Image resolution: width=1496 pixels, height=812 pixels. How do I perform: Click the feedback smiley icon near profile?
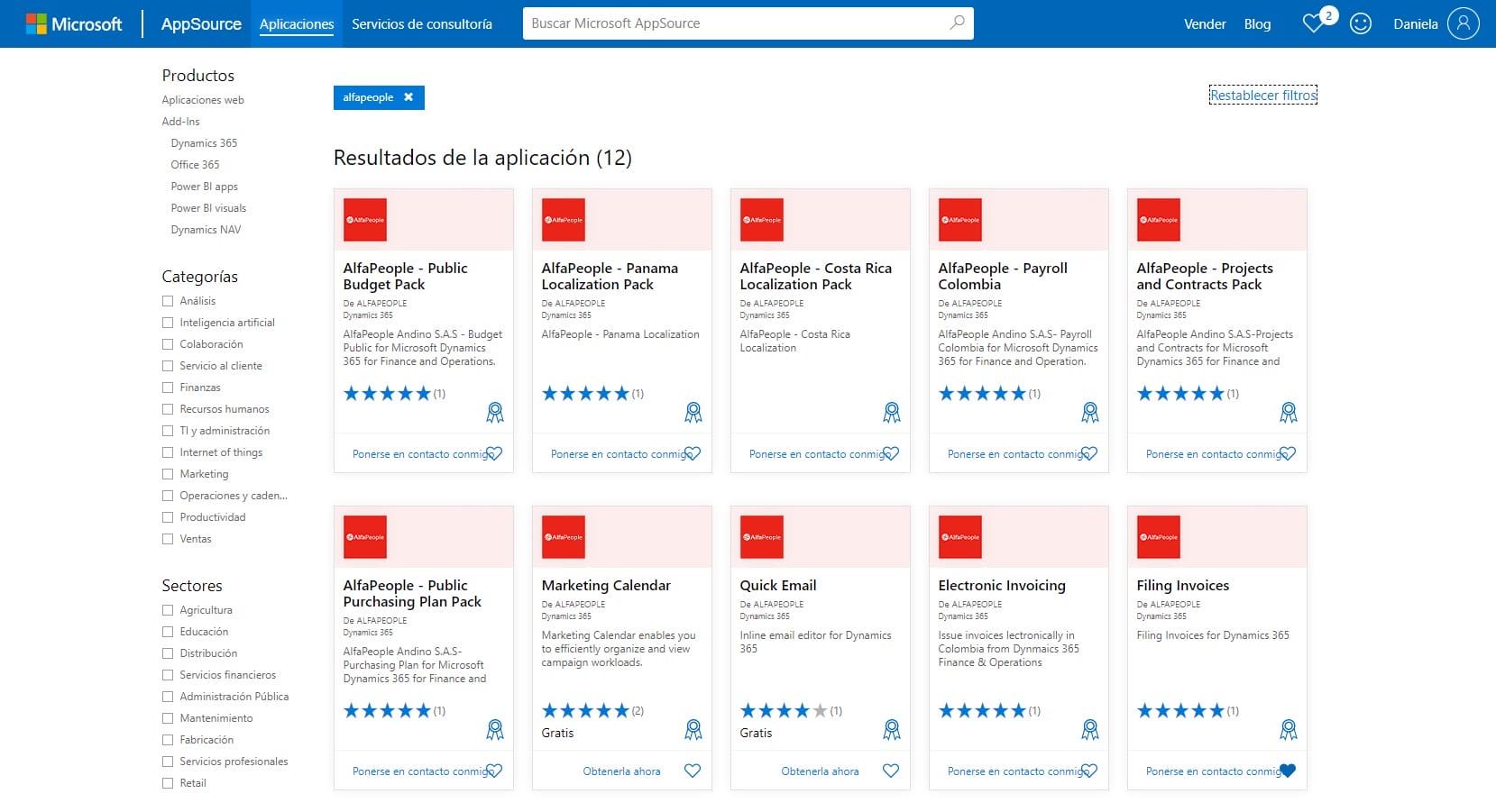tap(1362, 24)
